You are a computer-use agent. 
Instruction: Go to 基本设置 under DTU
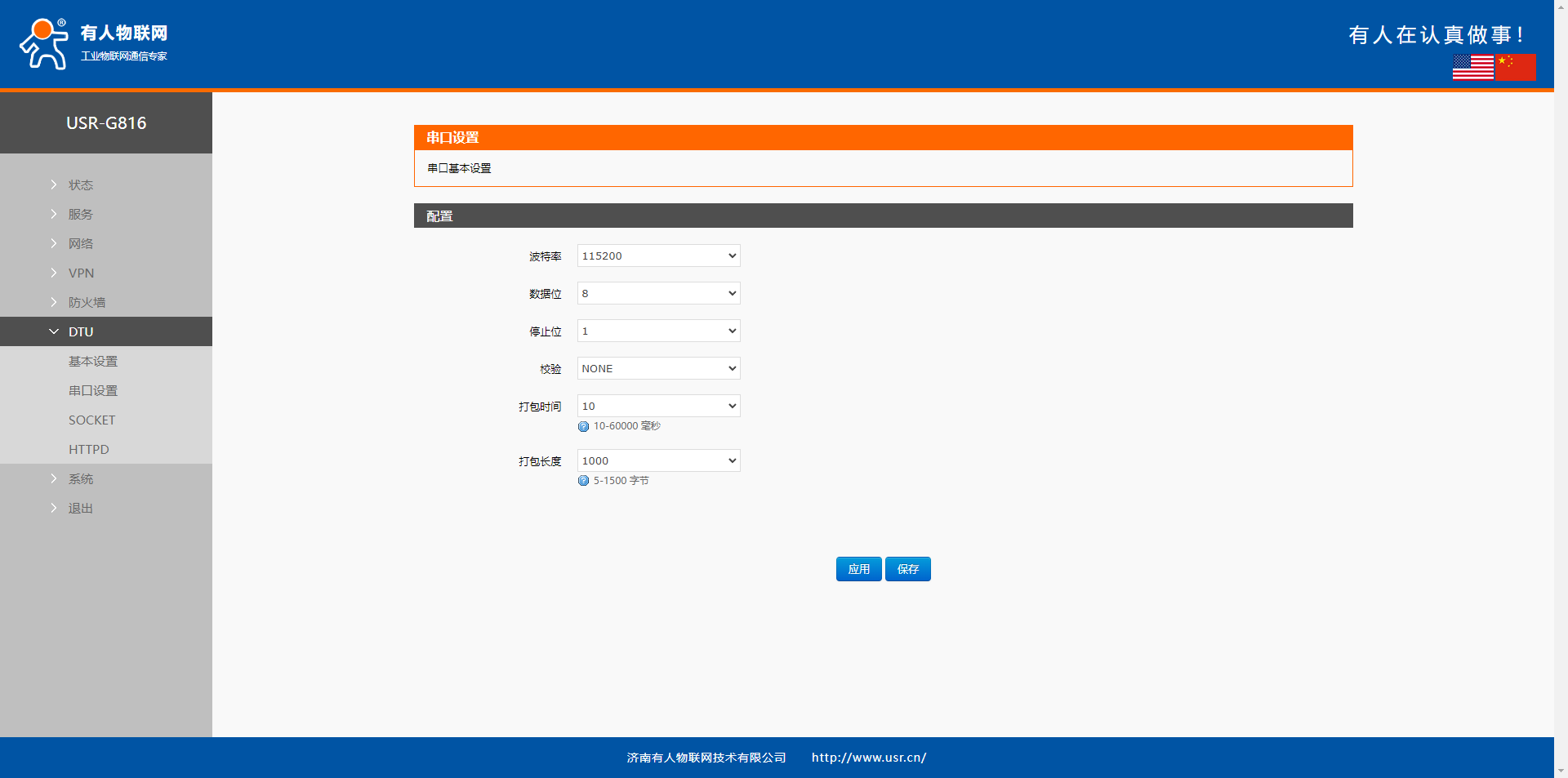click(93, 362)
